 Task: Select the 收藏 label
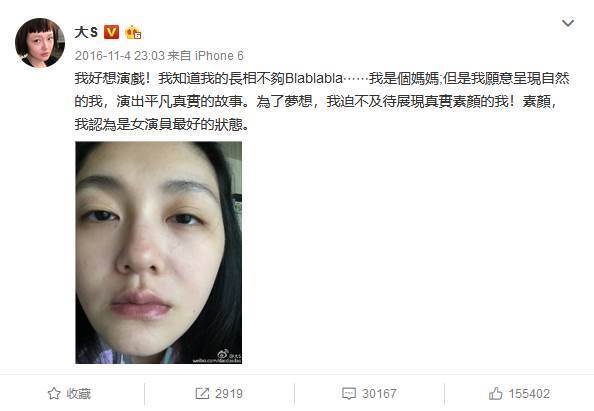point(79,394)
